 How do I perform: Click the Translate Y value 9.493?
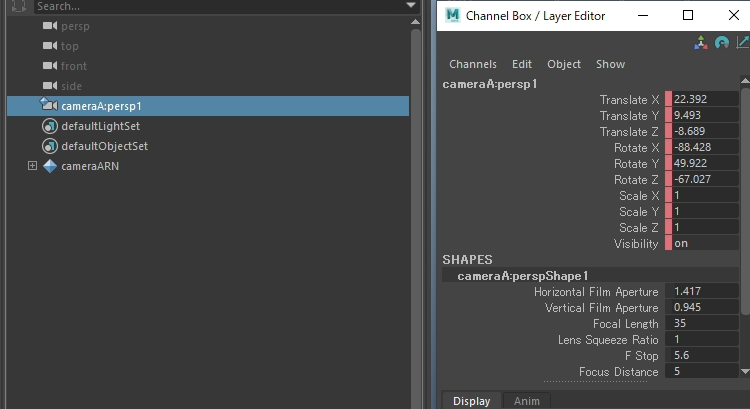(705, 115)
